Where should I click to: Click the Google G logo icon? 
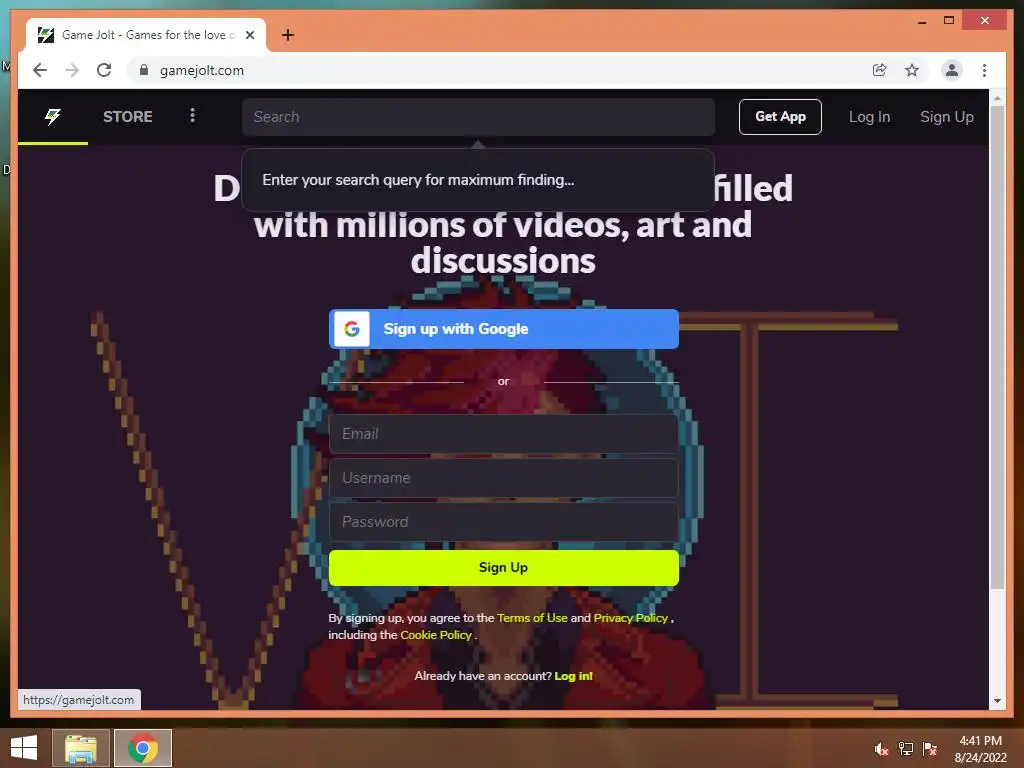click(352, 328)
